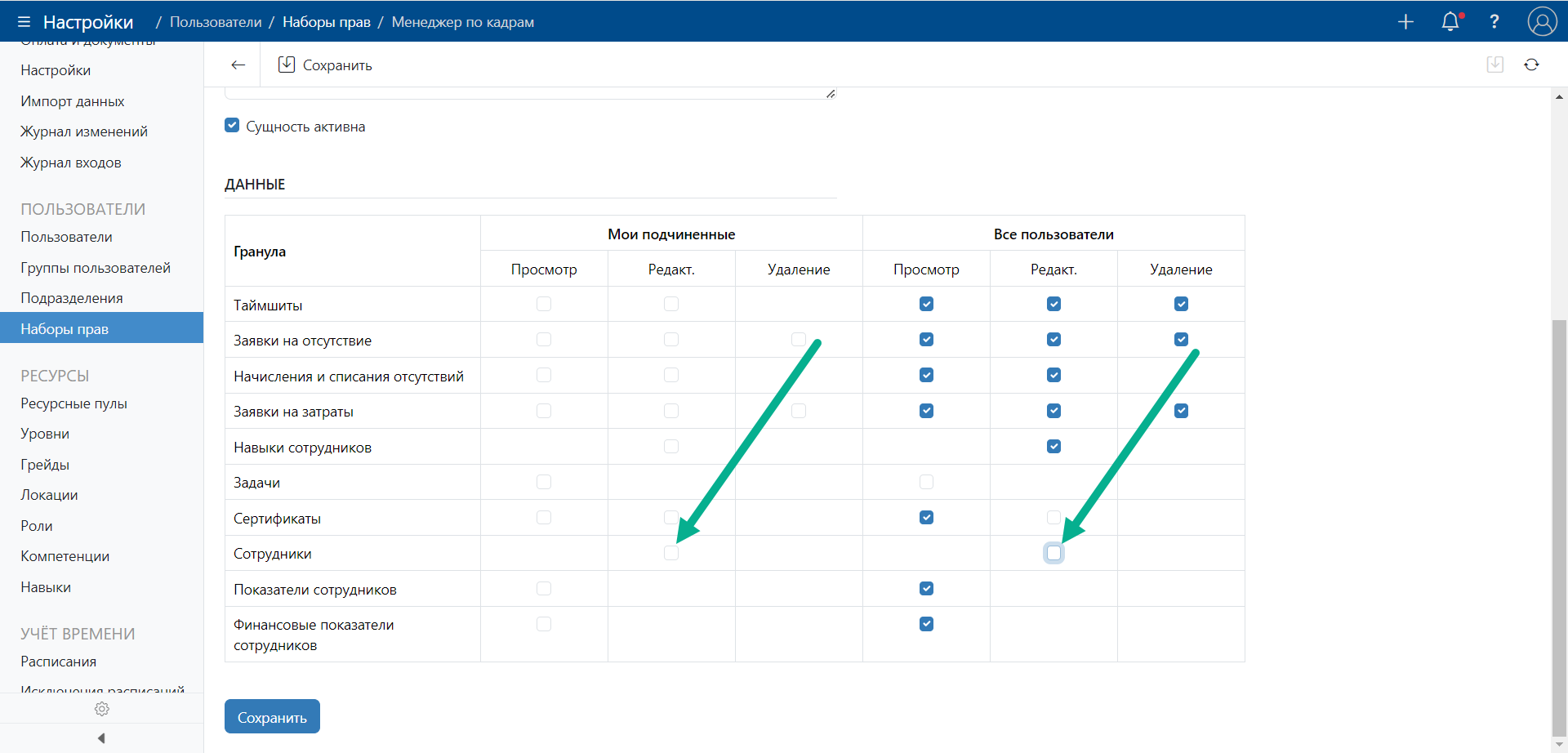Open sidebar settings gear icon
The width and height of the screenshot is (1568, 753).
[x=102, y=709]
